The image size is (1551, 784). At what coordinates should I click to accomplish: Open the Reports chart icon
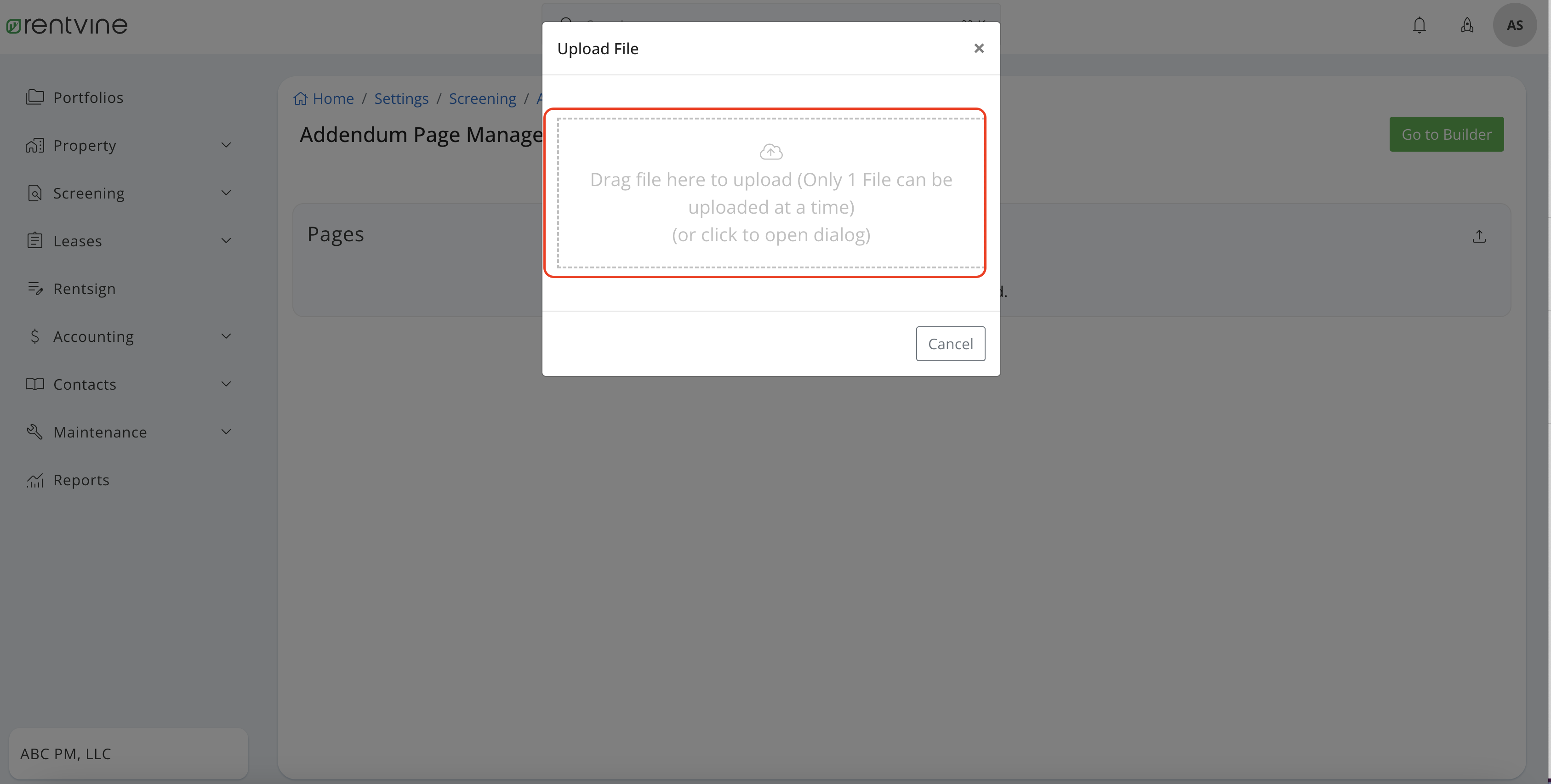tap(35, 480)
